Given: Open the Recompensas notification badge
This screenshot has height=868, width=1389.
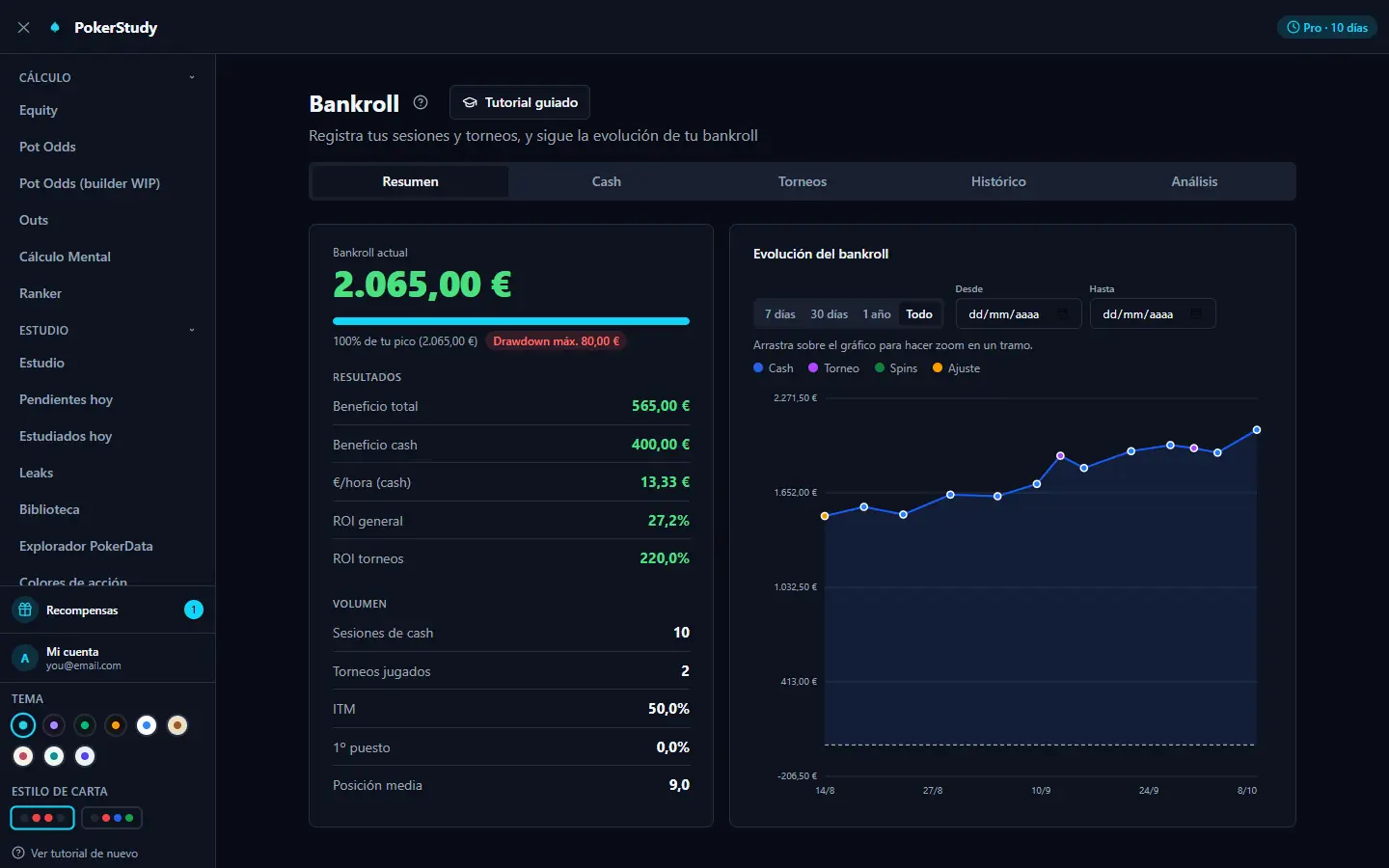Looking at the screenshot, I should pyautogui.click(x=194, y=610).
